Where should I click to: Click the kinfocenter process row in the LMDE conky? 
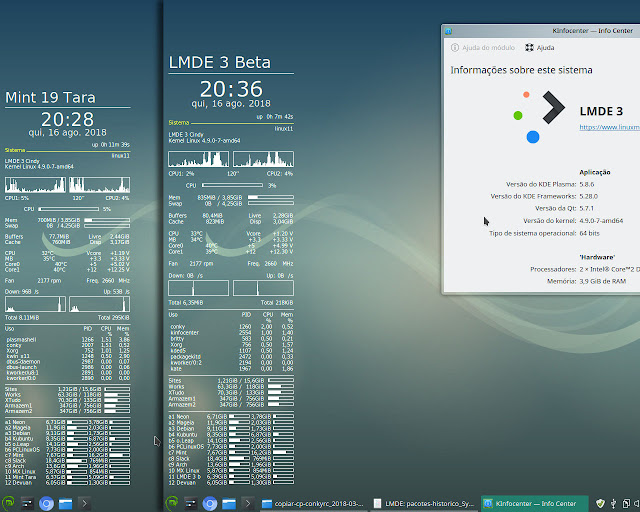231,333
